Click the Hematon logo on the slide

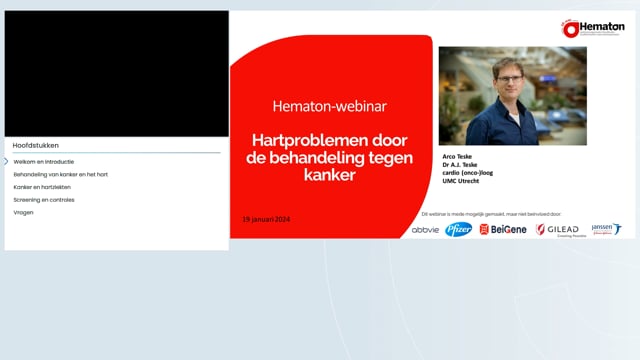point(593,28)
